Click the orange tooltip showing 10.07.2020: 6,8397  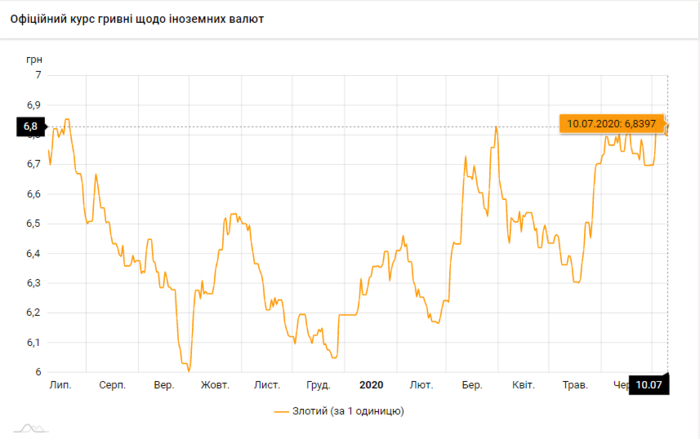point(610,123)
